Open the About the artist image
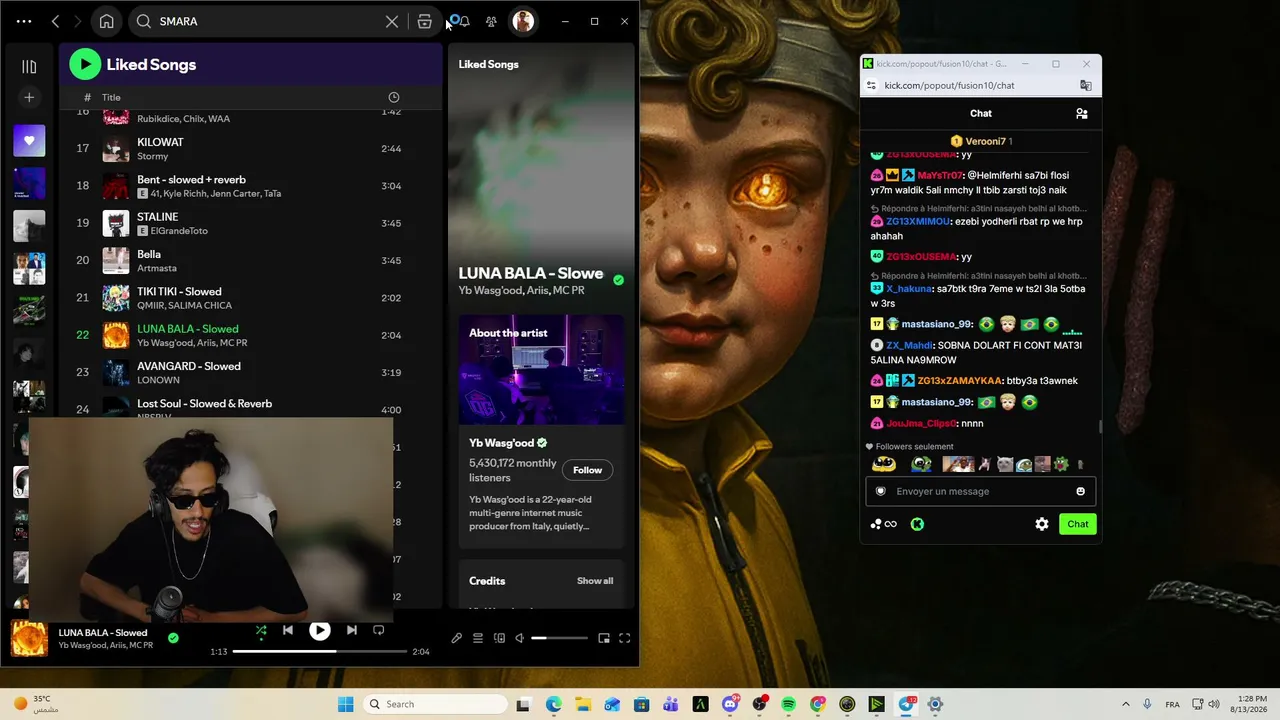This screenshot has width=1280, height=720. tap(541, 370)
